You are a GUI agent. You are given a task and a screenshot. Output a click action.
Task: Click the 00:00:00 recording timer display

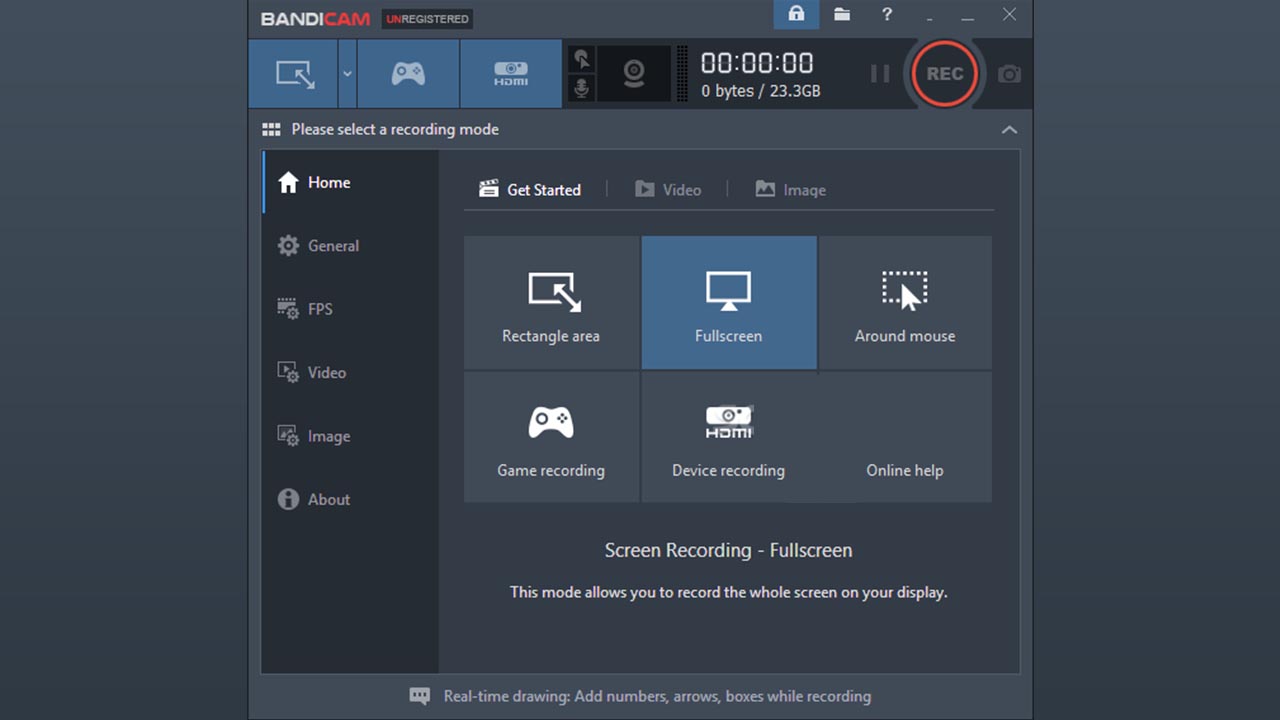(757, 62)
